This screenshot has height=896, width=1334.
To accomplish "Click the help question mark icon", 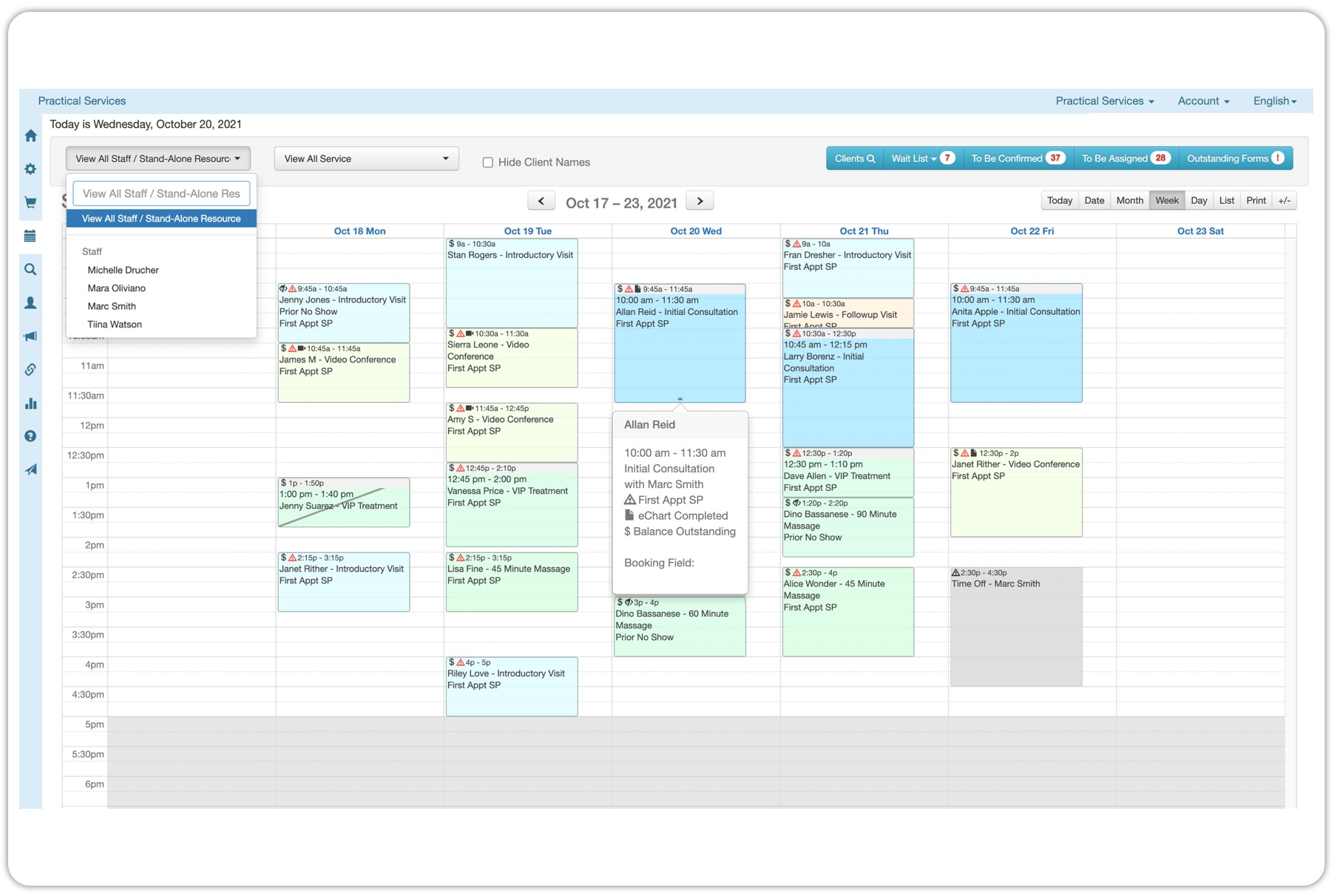I will tap(30, 436).
